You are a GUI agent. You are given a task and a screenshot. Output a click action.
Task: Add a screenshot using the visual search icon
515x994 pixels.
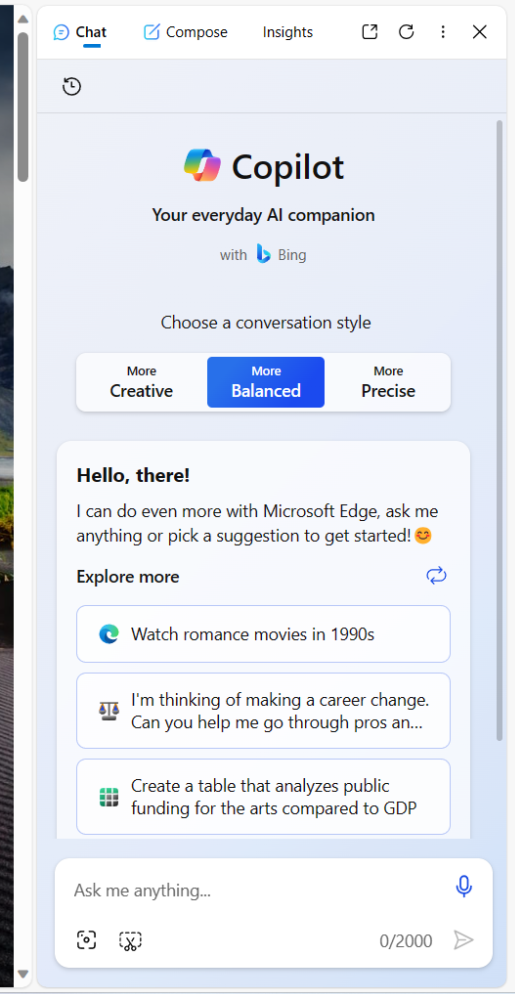(86, 939)
